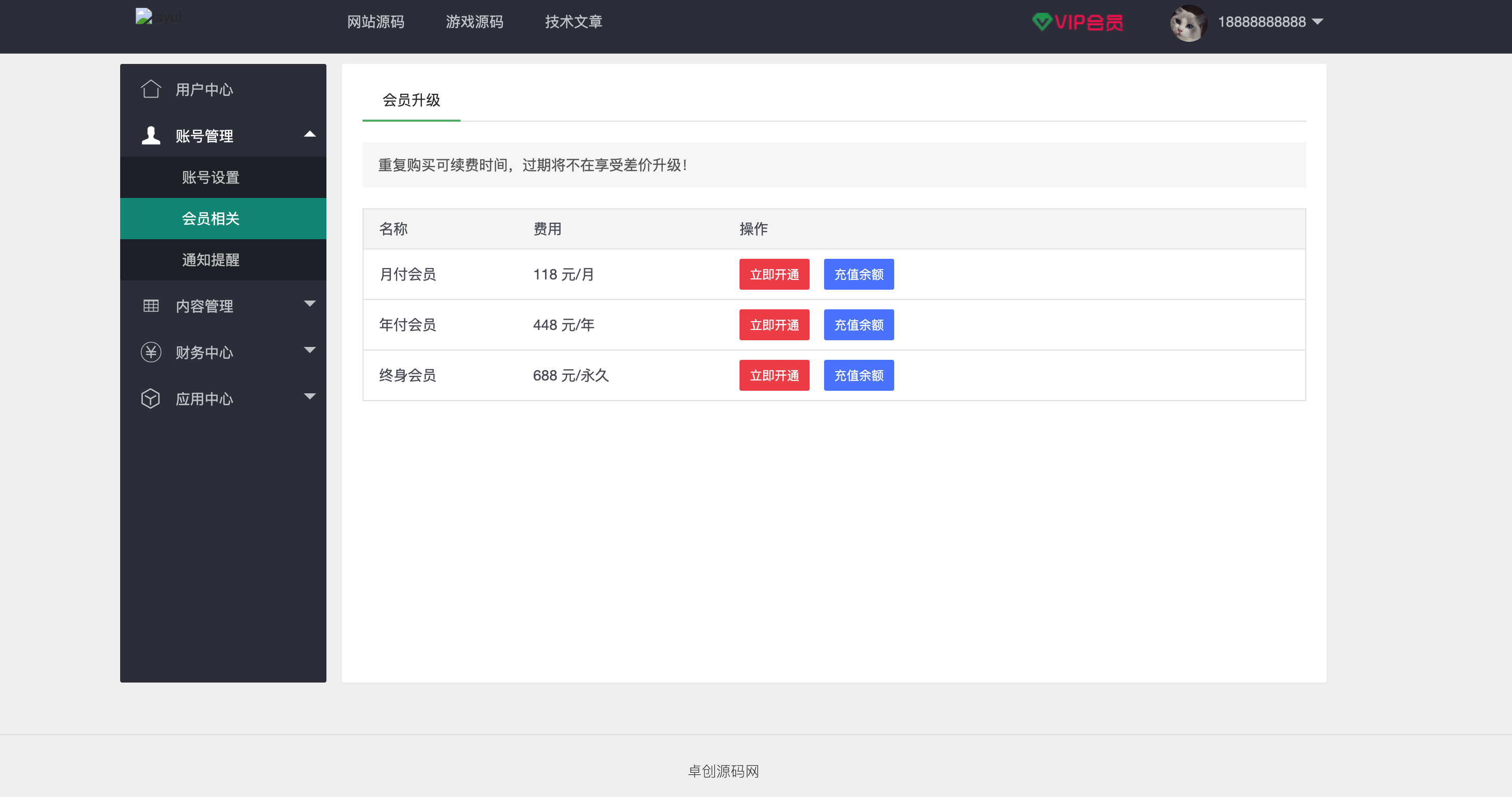Collapse the 账号管理 section arrow
This screenshot has width=1512, height=797.
click(310, 135)
